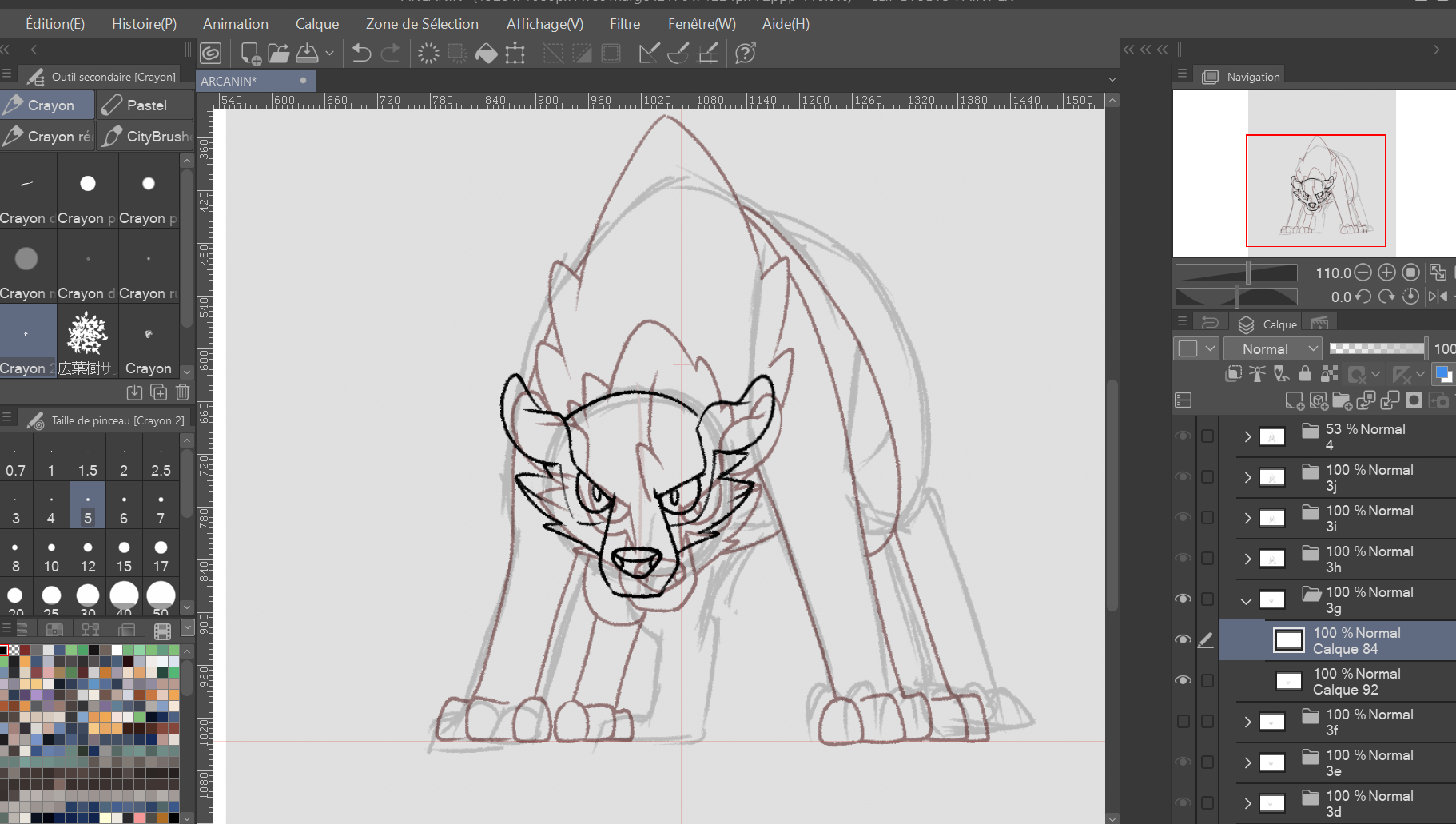The image size is (1456, 824).
Task: Click the Zoom out minus icon in Navigation
Action: tap(1363, 273)
